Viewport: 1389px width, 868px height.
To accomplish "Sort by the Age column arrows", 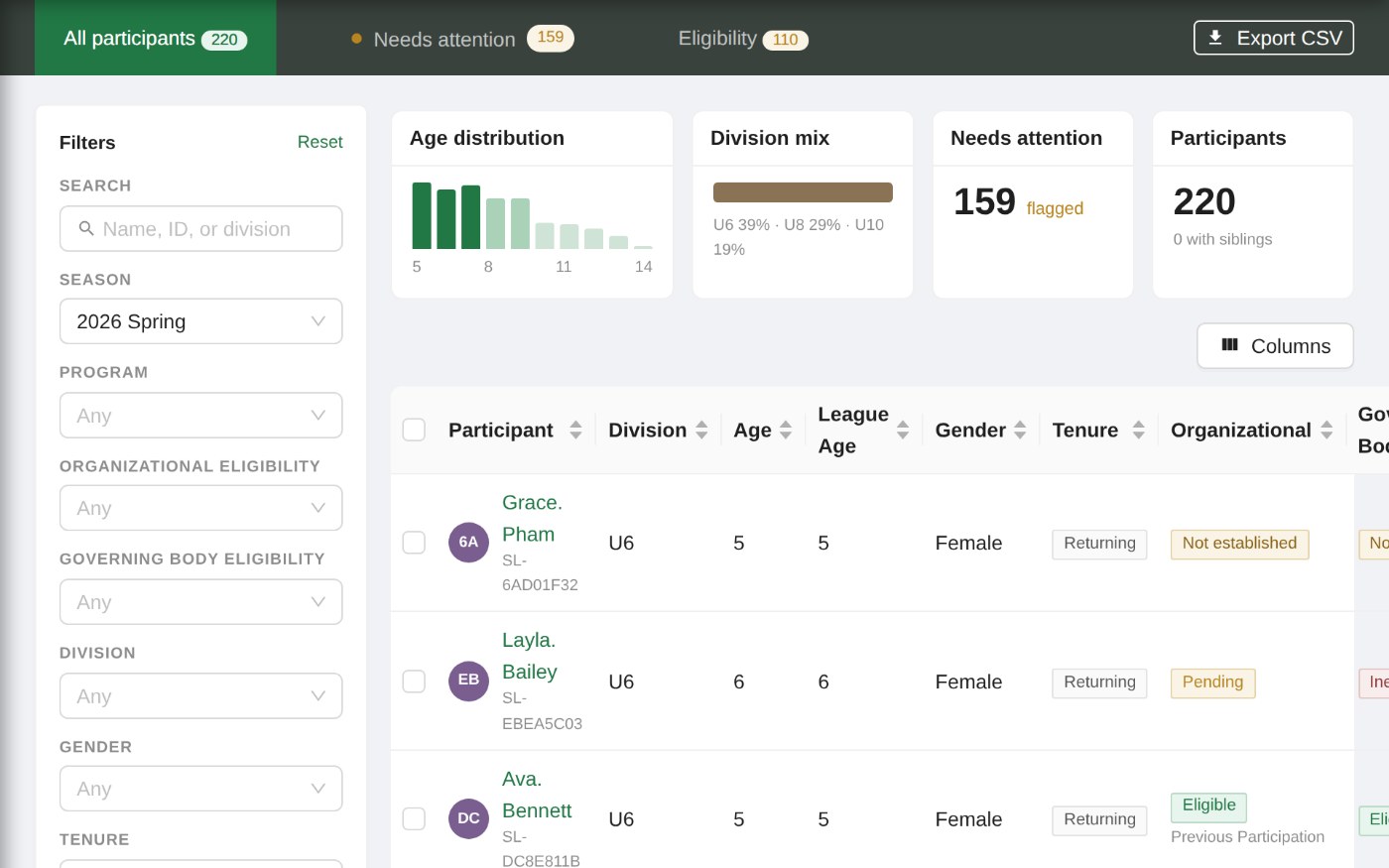I will point(786,430).
